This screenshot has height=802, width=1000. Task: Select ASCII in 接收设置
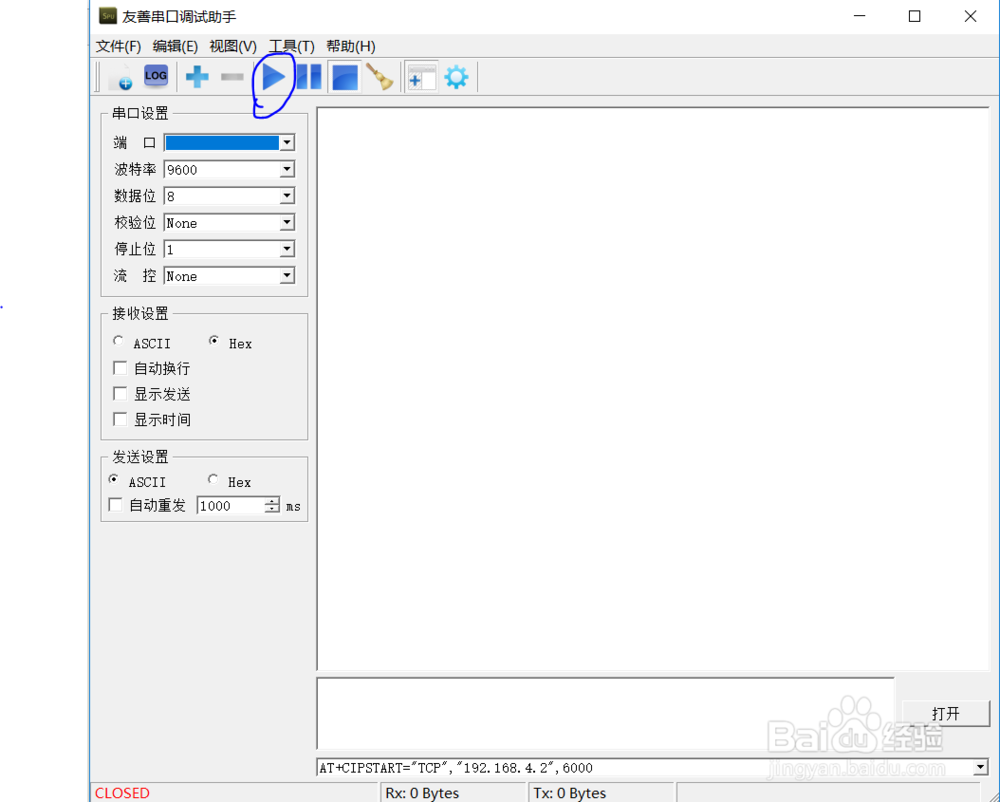[142, 343]
